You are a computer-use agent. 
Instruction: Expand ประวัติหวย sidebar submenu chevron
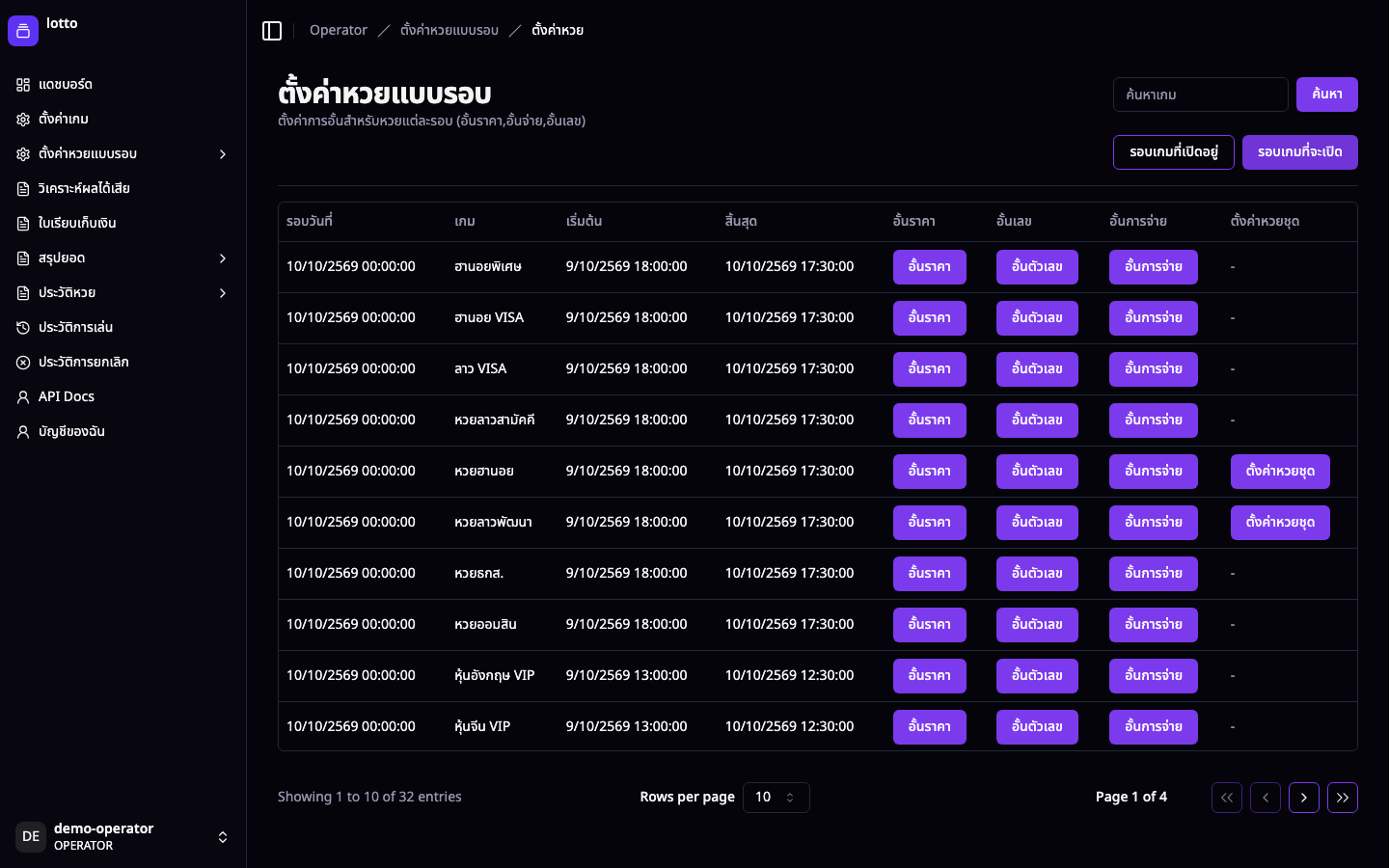pyautogui.click(x=223, y=293)
